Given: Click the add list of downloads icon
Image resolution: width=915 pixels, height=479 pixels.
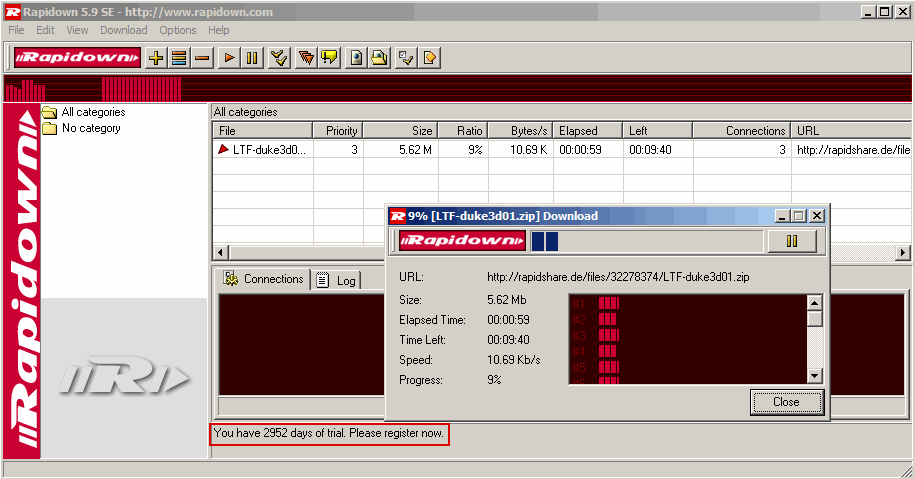Looking at the screenshot, I should coord(179,58).
